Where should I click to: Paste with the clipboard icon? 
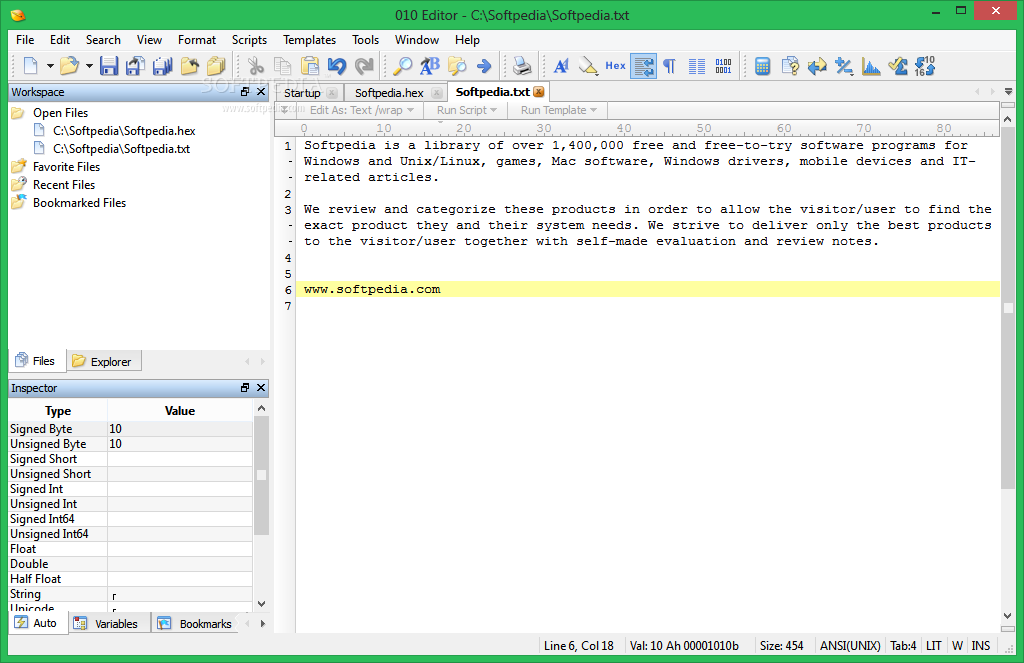pyautogui.click(x=310, y=66)
